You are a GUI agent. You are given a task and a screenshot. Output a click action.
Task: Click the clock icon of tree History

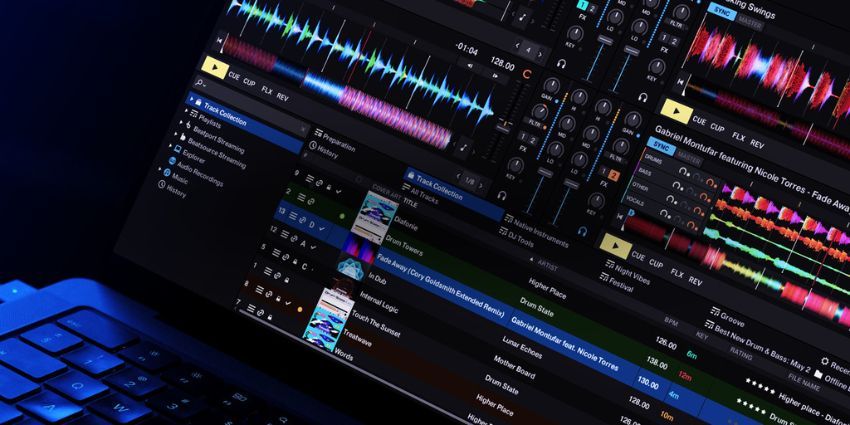(161, 185)
